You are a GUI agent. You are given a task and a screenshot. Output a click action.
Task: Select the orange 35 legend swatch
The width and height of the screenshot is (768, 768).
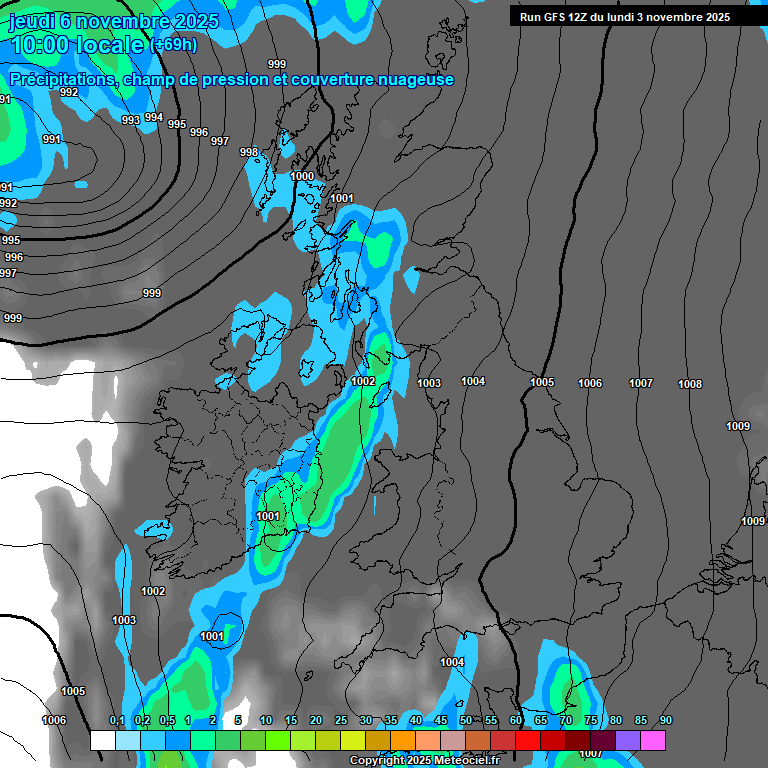(x=403, y=741)
